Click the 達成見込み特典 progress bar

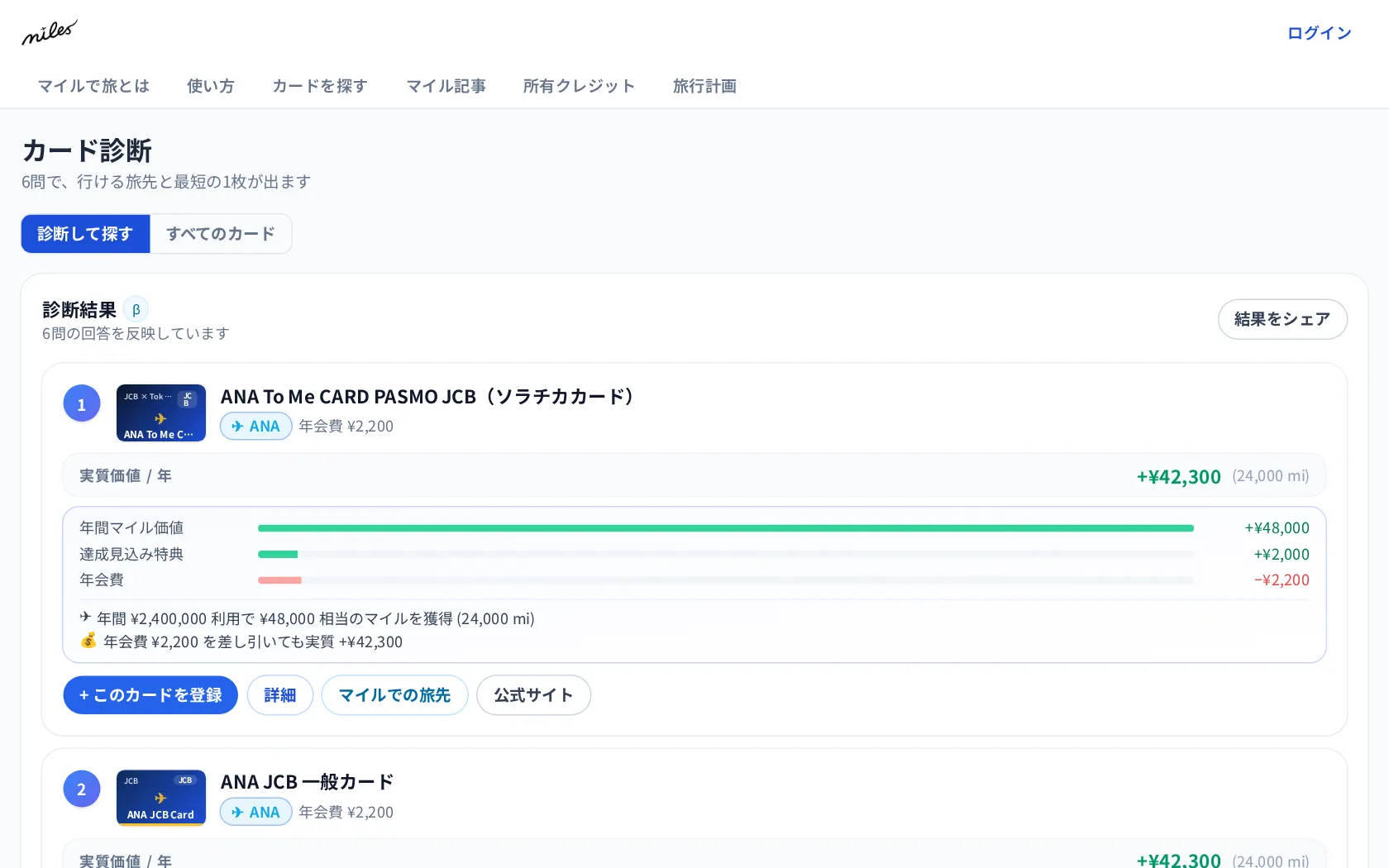click(726, 554)
